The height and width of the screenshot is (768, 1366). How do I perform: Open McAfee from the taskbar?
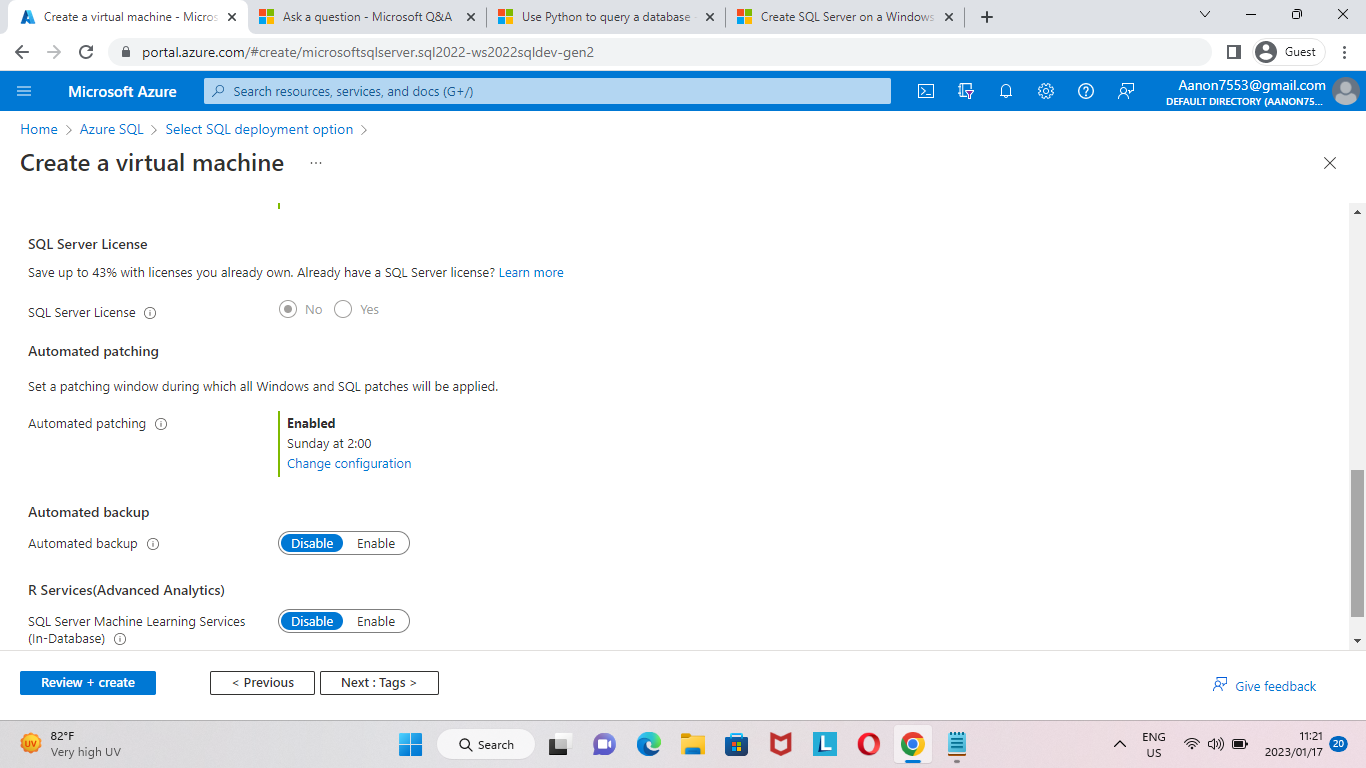[781, 744]
